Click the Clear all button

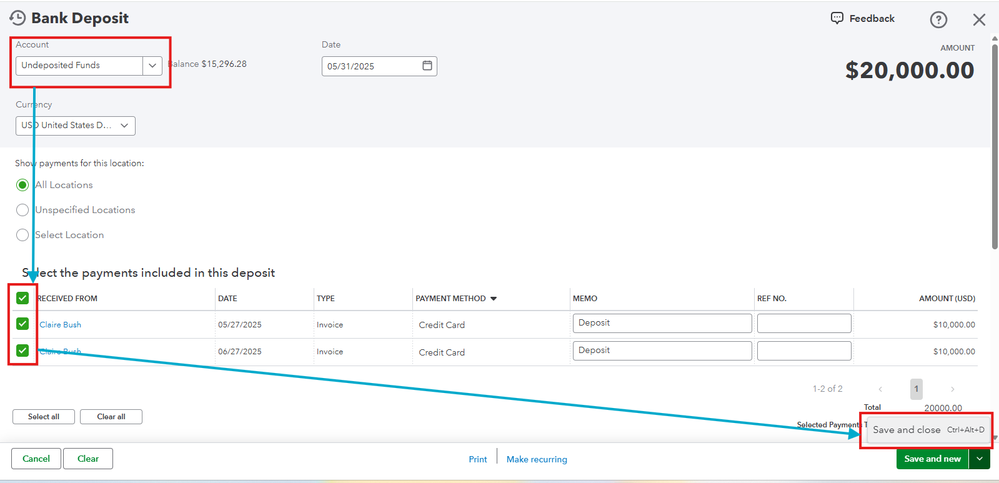tap(111, 417)
